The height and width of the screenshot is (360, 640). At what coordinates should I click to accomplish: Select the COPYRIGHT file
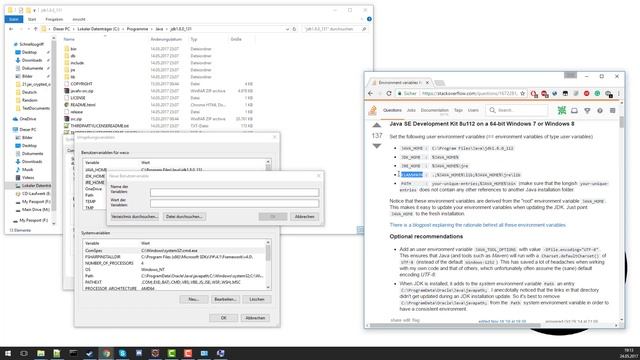(x=81, y=84)
